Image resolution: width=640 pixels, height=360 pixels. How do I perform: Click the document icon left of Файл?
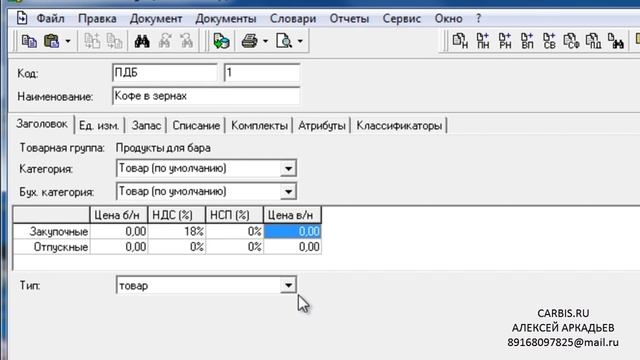pos(22,18)
